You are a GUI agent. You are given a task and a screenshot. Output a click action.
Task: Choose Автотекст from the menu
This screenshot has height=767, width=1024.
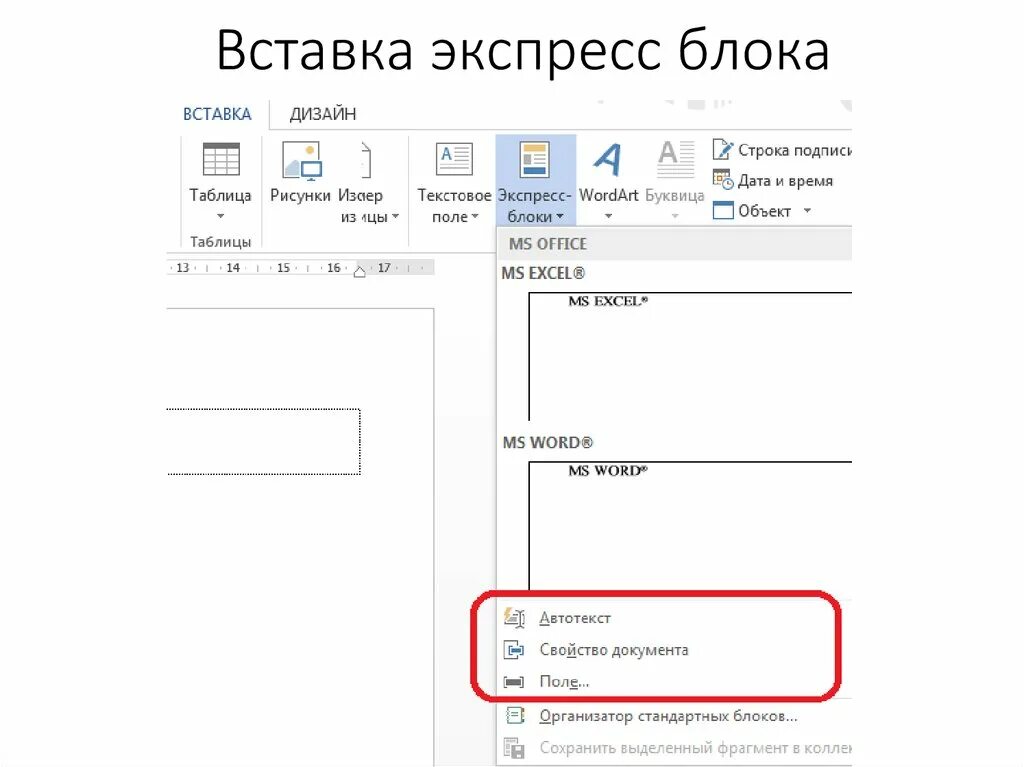point(575,618)
